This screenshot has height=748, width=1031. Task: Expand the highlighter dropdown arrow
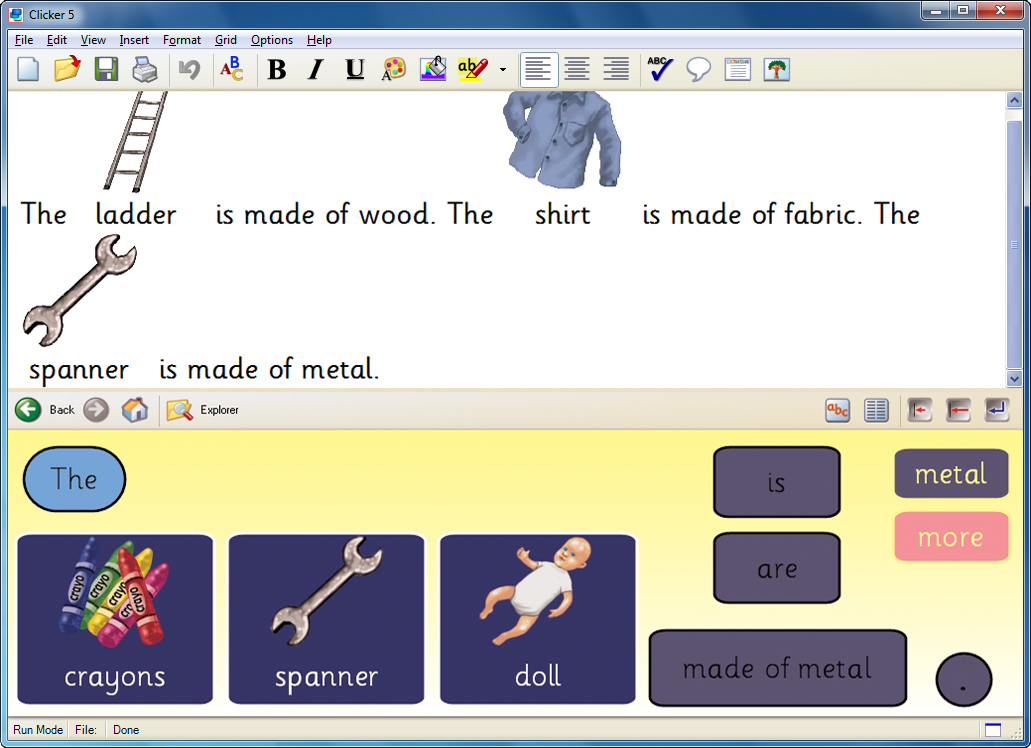503,69
